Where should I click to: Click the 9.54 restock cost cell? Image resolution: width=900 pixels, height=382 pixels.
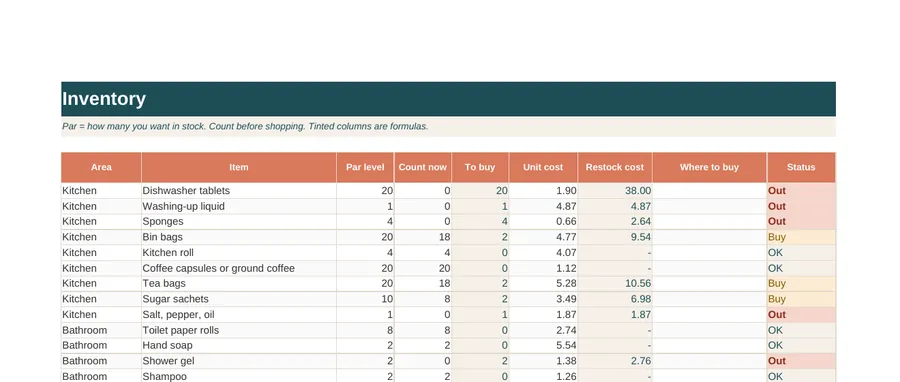click(x=615, y=237)
